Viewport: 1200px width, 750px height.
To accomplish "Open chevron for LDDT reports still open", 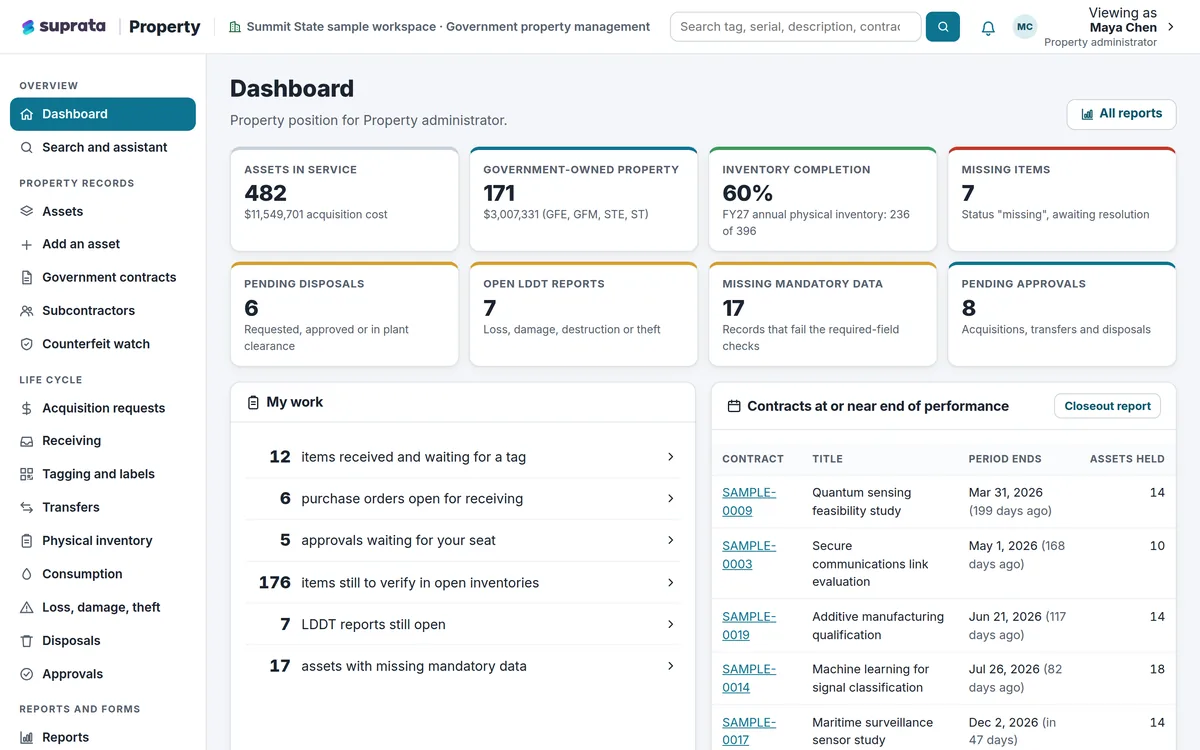I will pyautogui.click(x=671, y=624).
